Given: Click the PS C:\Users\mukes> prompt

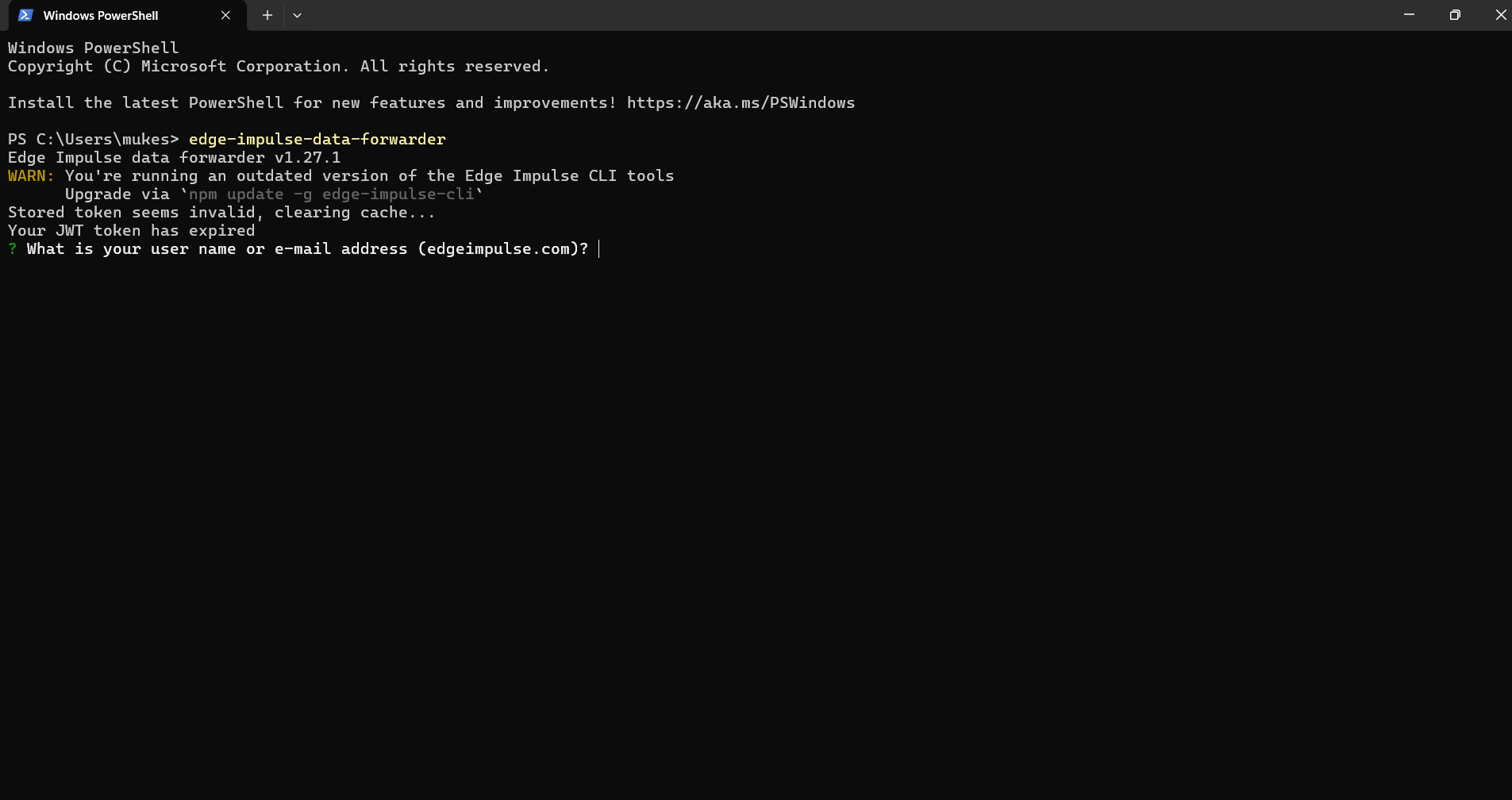Looking at the screenshot, I should (x=93, y=140).
